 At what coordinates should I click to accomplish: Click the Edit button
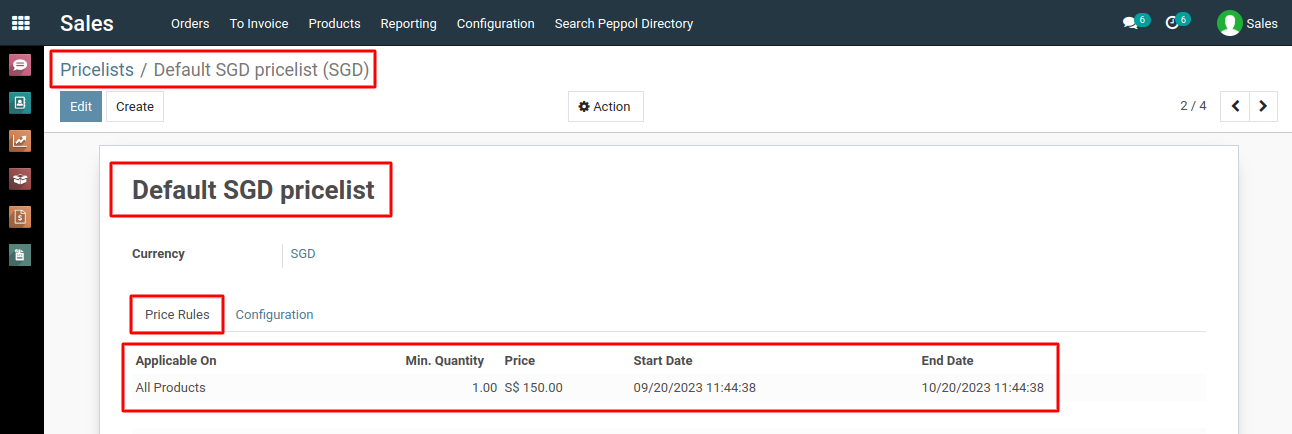coord(81,106)
